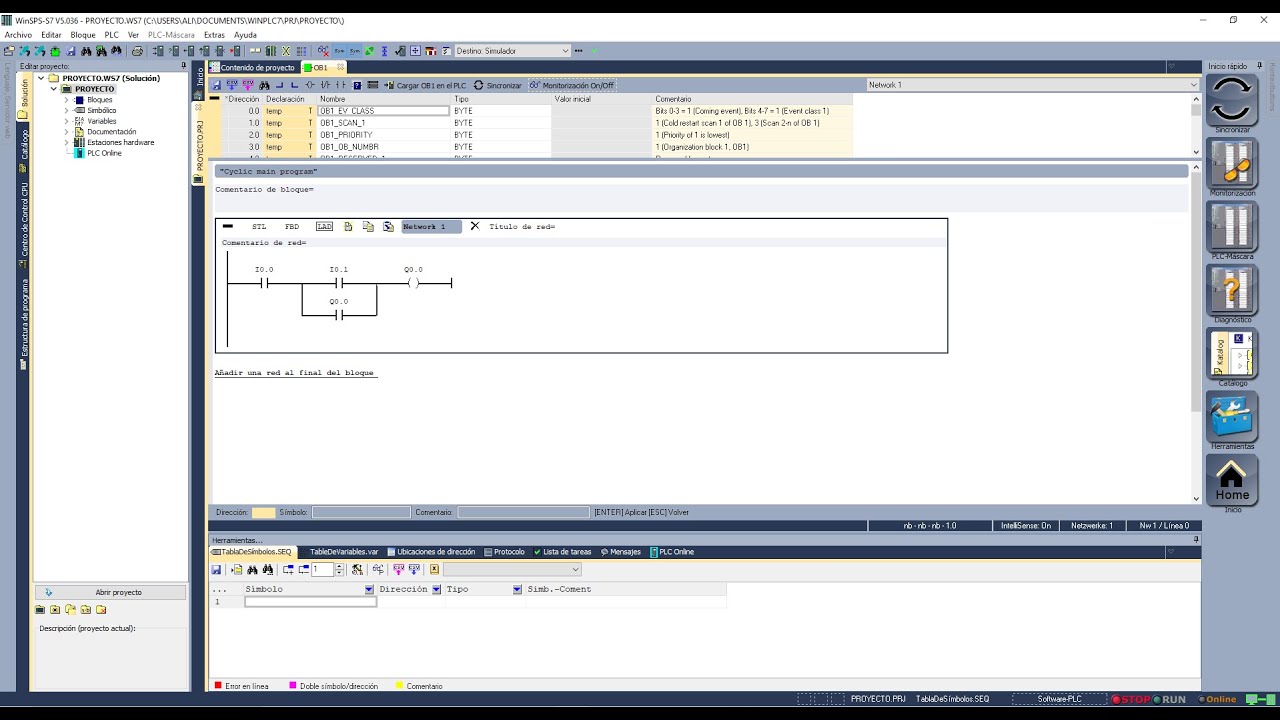
Task: Click the binoculars icon in symbol table toolbar
Action: pos(252,569)
